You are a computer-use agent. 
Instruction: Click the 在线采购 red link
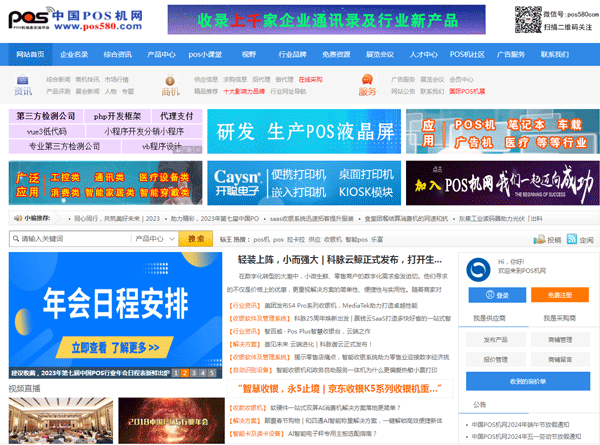pyautogui.click(x=310, y=80)
